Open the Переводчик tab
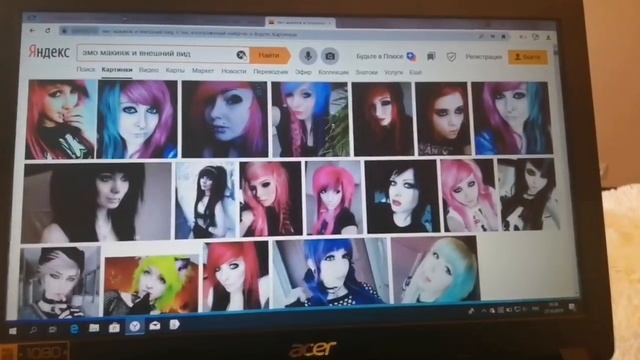 point(271,71)
